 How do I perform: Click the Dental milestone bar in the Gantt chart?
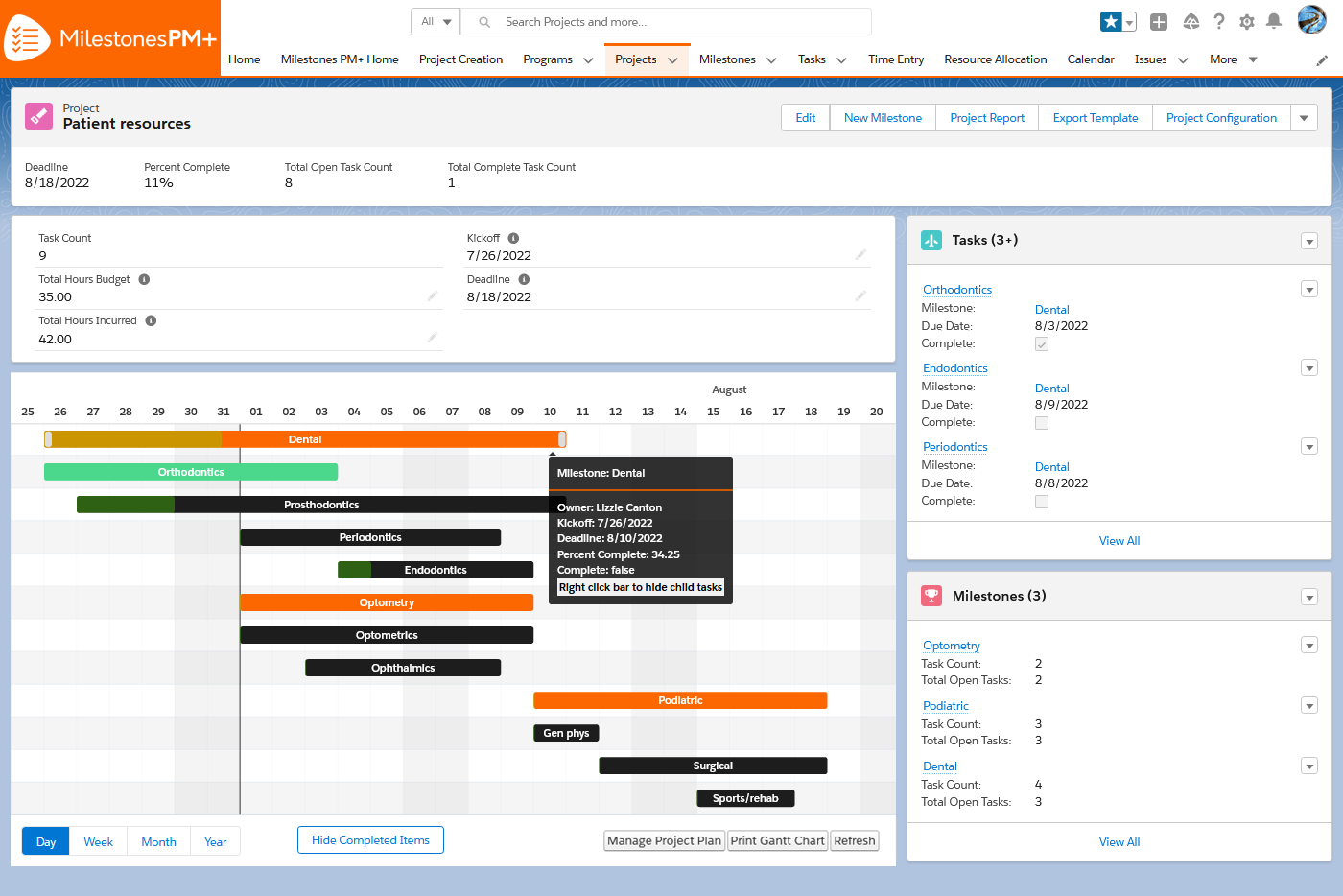pos(305,438)
